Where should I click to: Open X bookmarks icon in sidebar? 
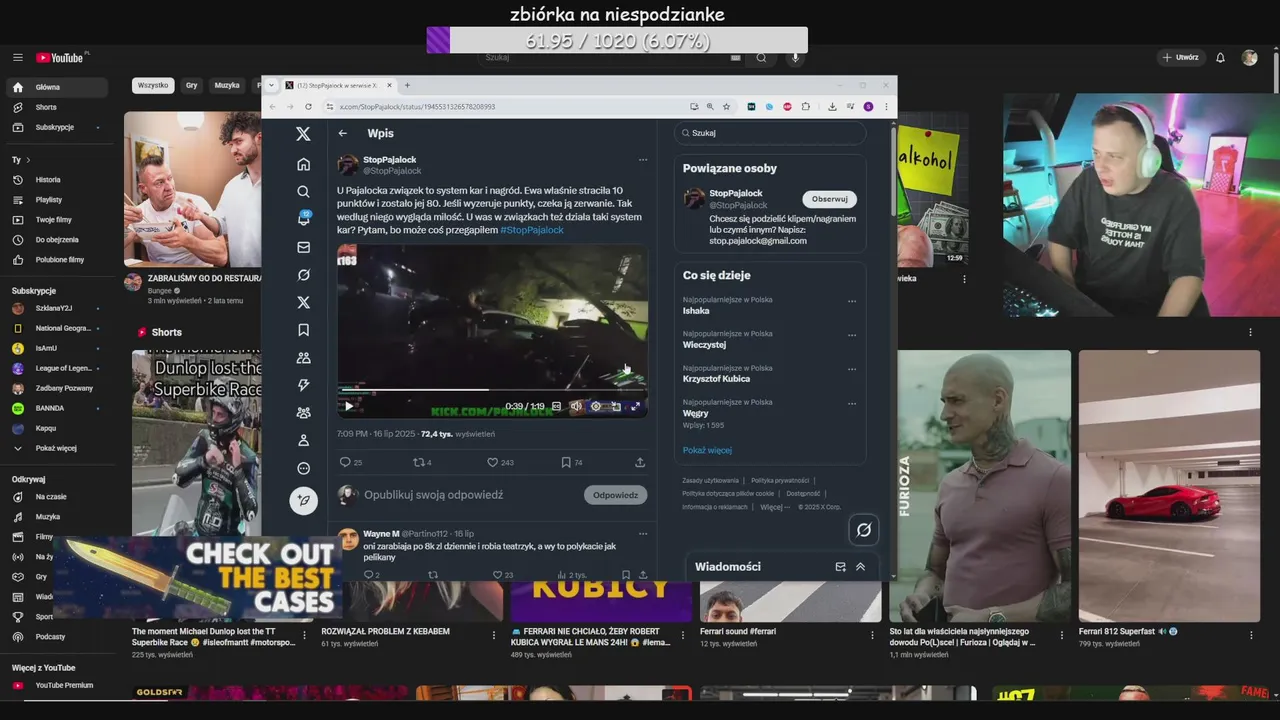point(304,330)
